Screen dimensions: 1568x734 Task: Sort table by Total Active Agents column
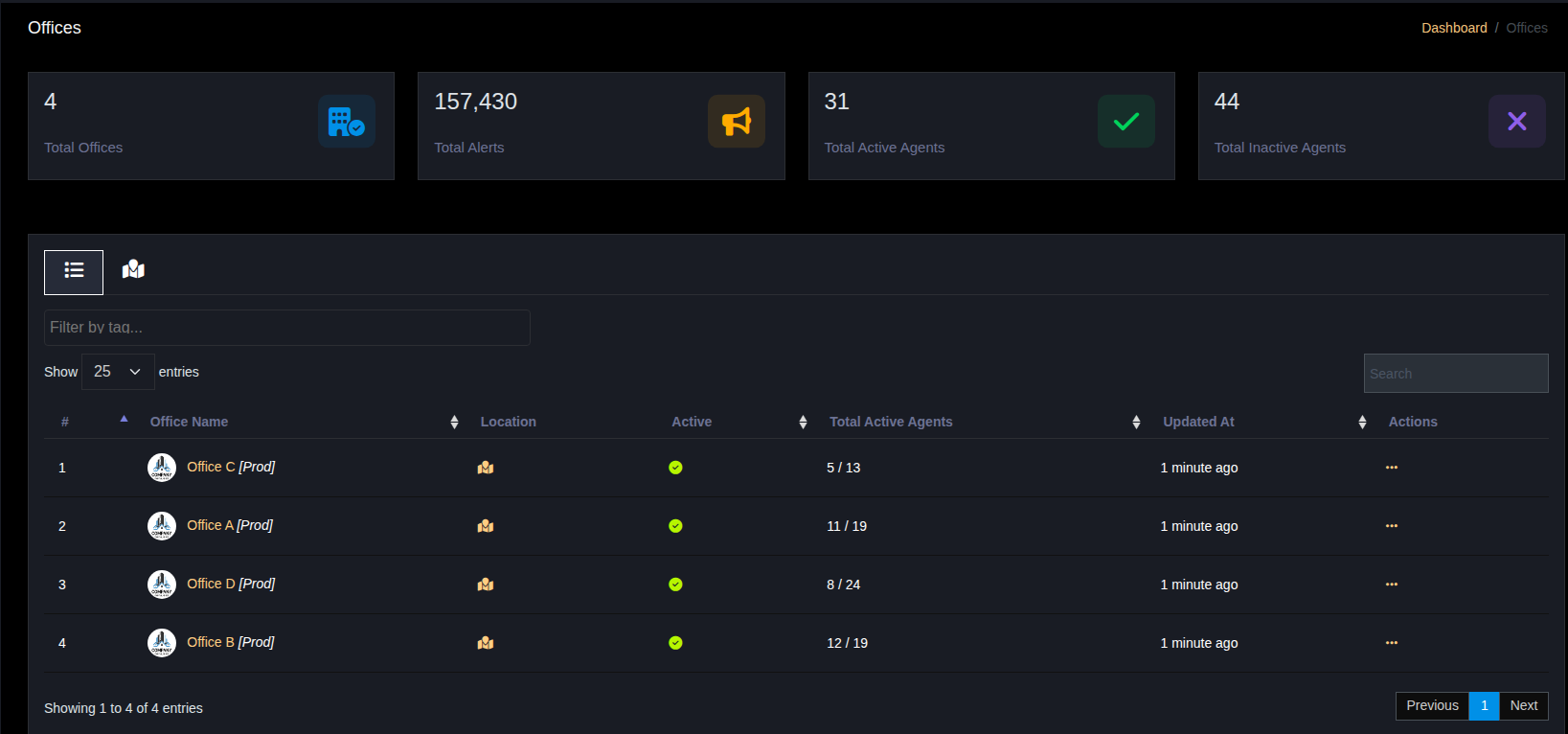[890, 422]
